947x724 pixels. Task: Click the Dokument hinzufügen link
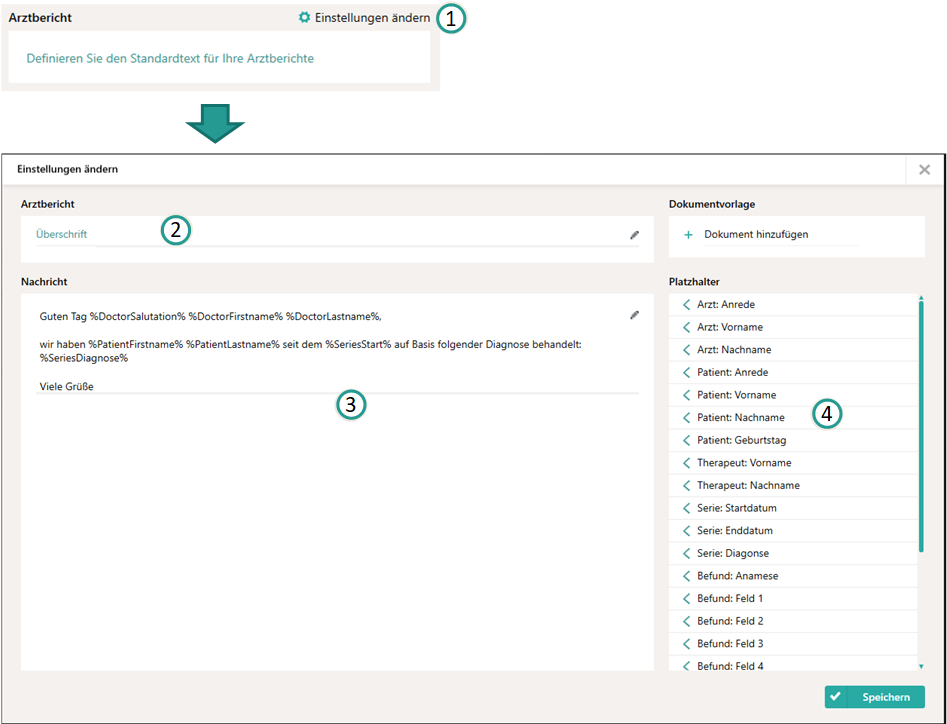tap(756, 235)
